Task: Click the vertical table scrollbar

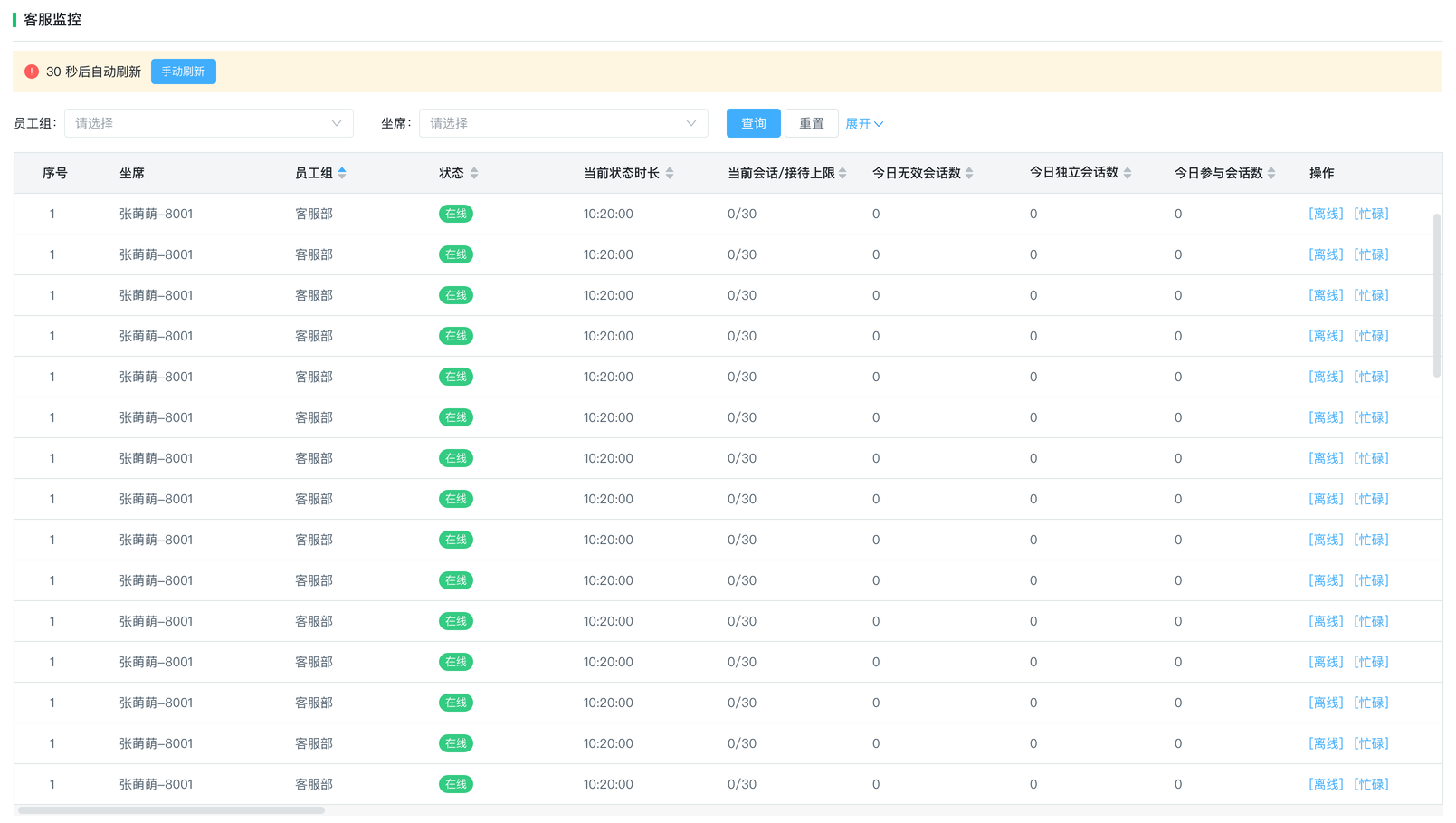Action: pos(1437,295)
